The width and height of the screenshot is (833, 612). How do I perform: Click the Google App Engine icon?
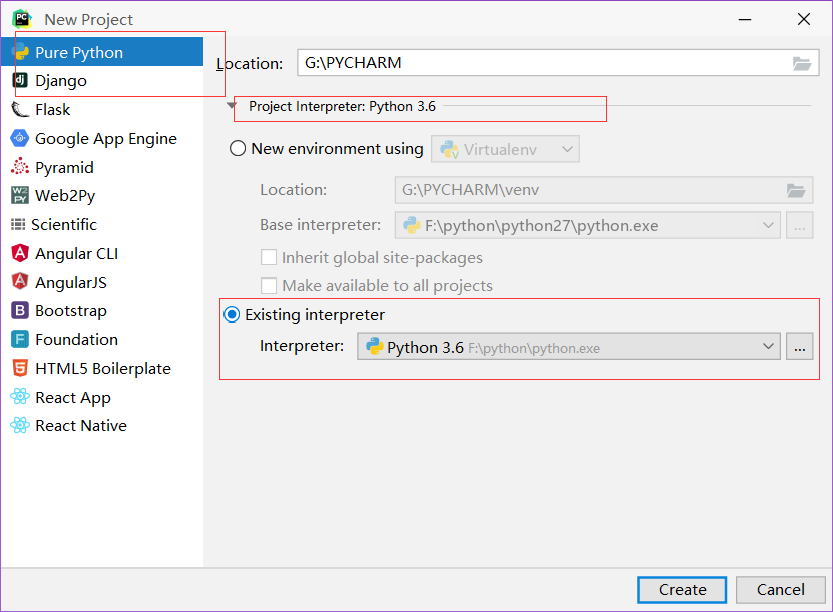tap(20, 138)
